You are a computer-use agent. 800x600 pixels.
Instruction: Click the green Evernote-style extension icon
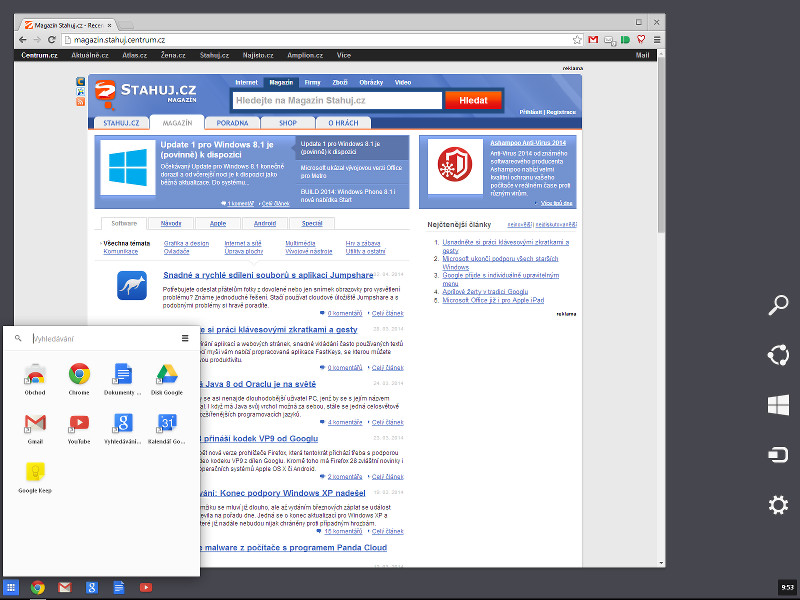(x=625, y=40)
